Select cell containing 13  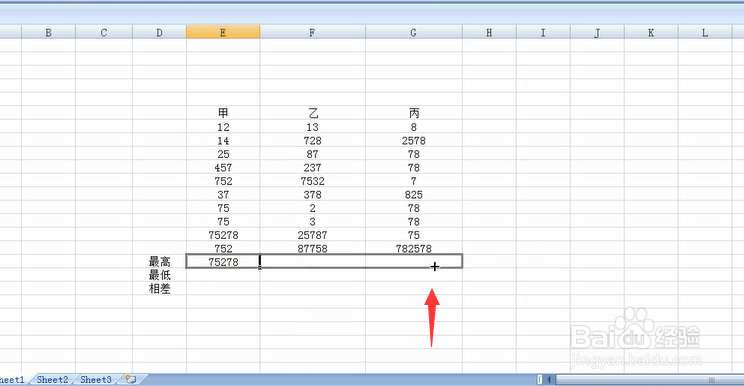(x=313, y=127)
